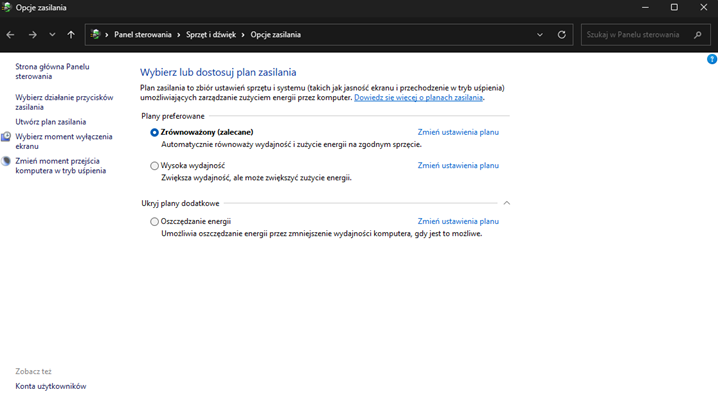The height and width of the screenshot is (401, 718).
Task: Click the Control Panel icon in address bar
Action: [95, 34]
